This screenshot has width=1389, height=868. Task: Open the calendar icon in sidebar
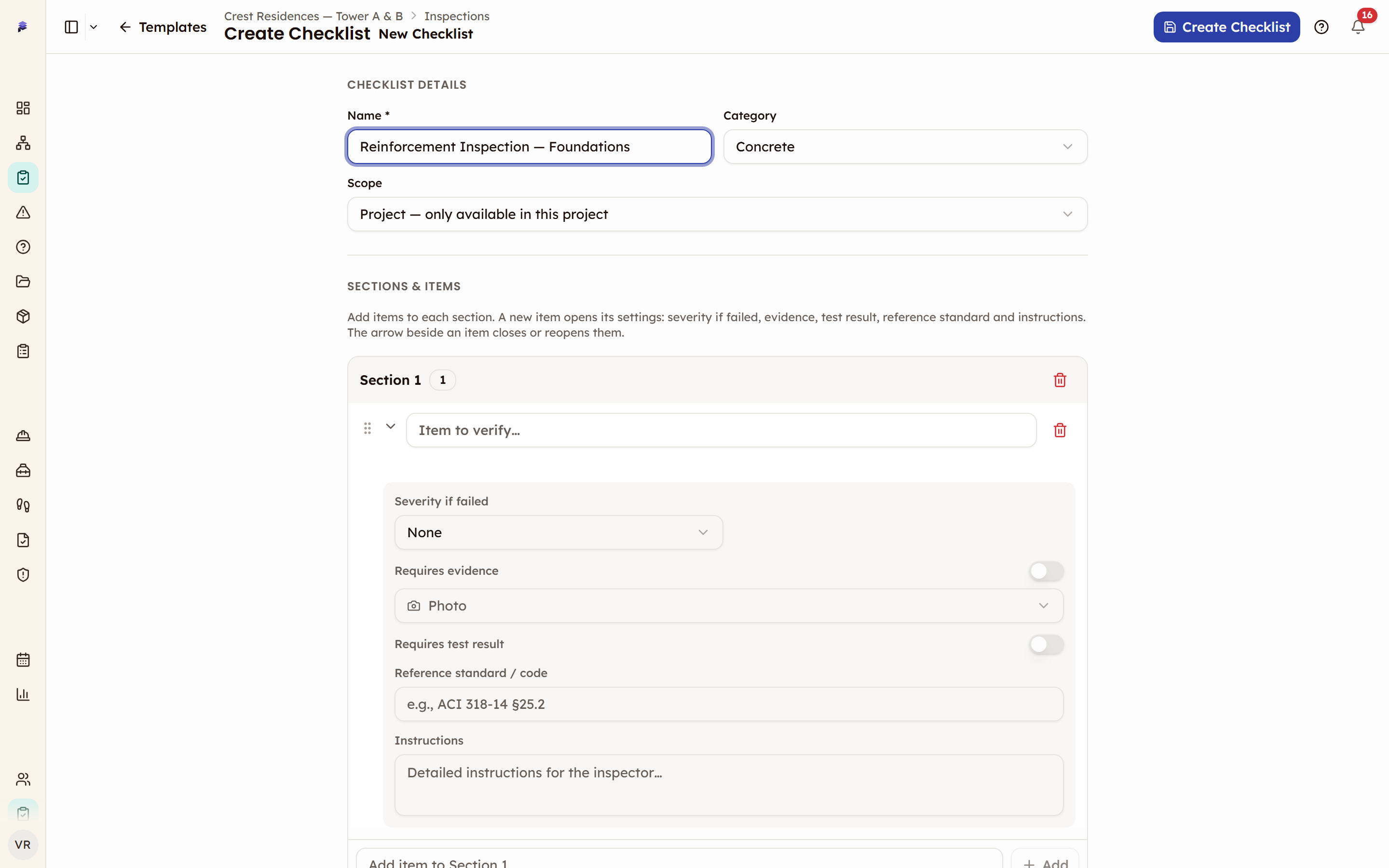point(23,660)
